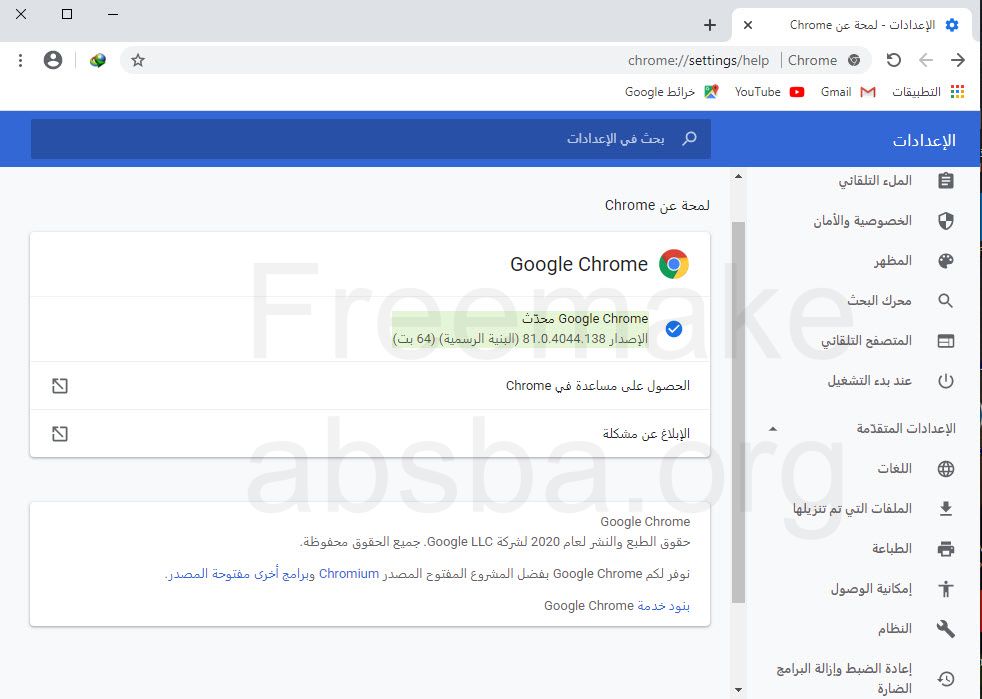982x699 pixels.
Task: Open the Chromium open-source link
Action: [349, 574]
